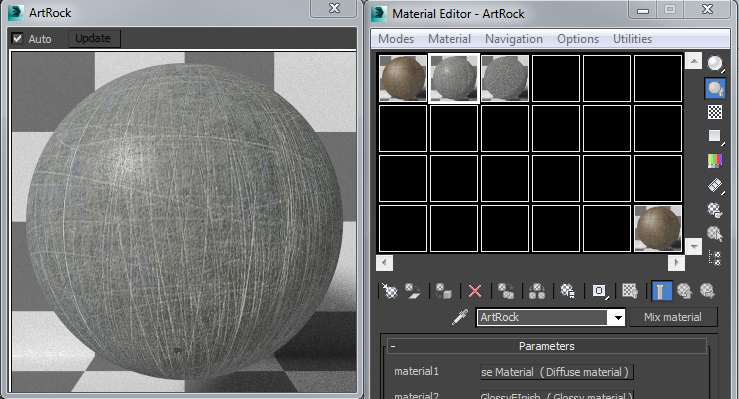
Task: Toggle the Backlight icon in side toolbar
Action: point(715,88)
